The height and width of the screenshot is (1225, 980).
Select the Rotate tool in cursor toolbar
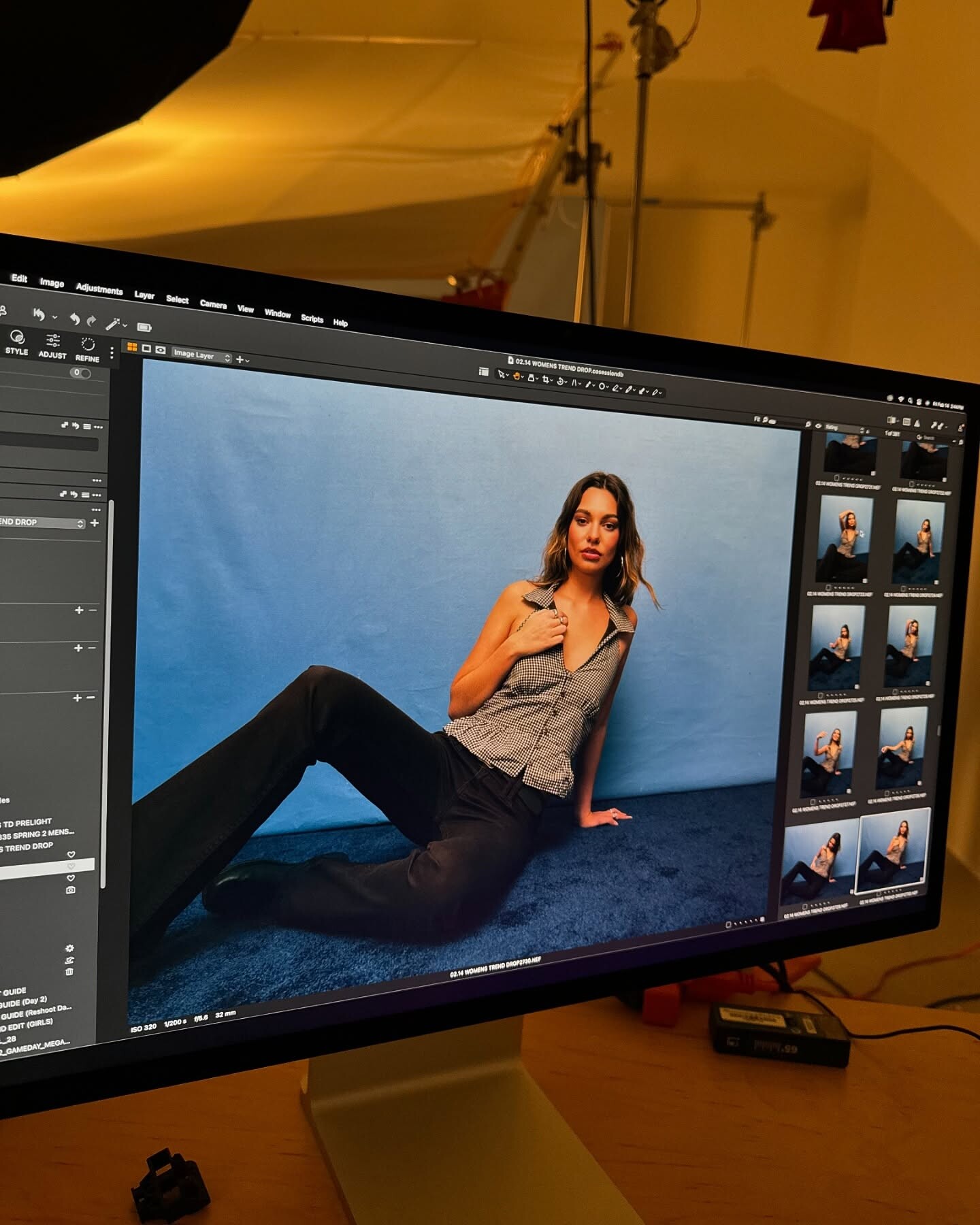coord(560,381)
